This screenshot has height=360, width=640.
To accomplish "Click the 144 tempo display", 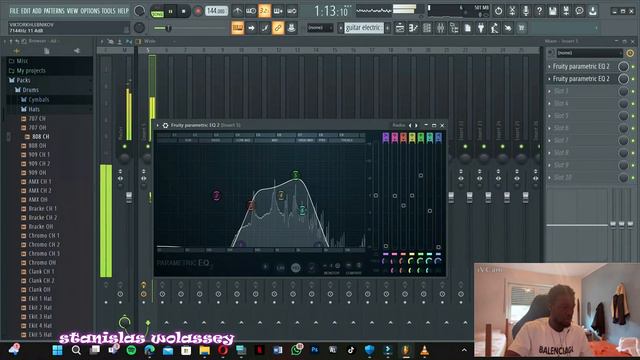I will (216, 11).
